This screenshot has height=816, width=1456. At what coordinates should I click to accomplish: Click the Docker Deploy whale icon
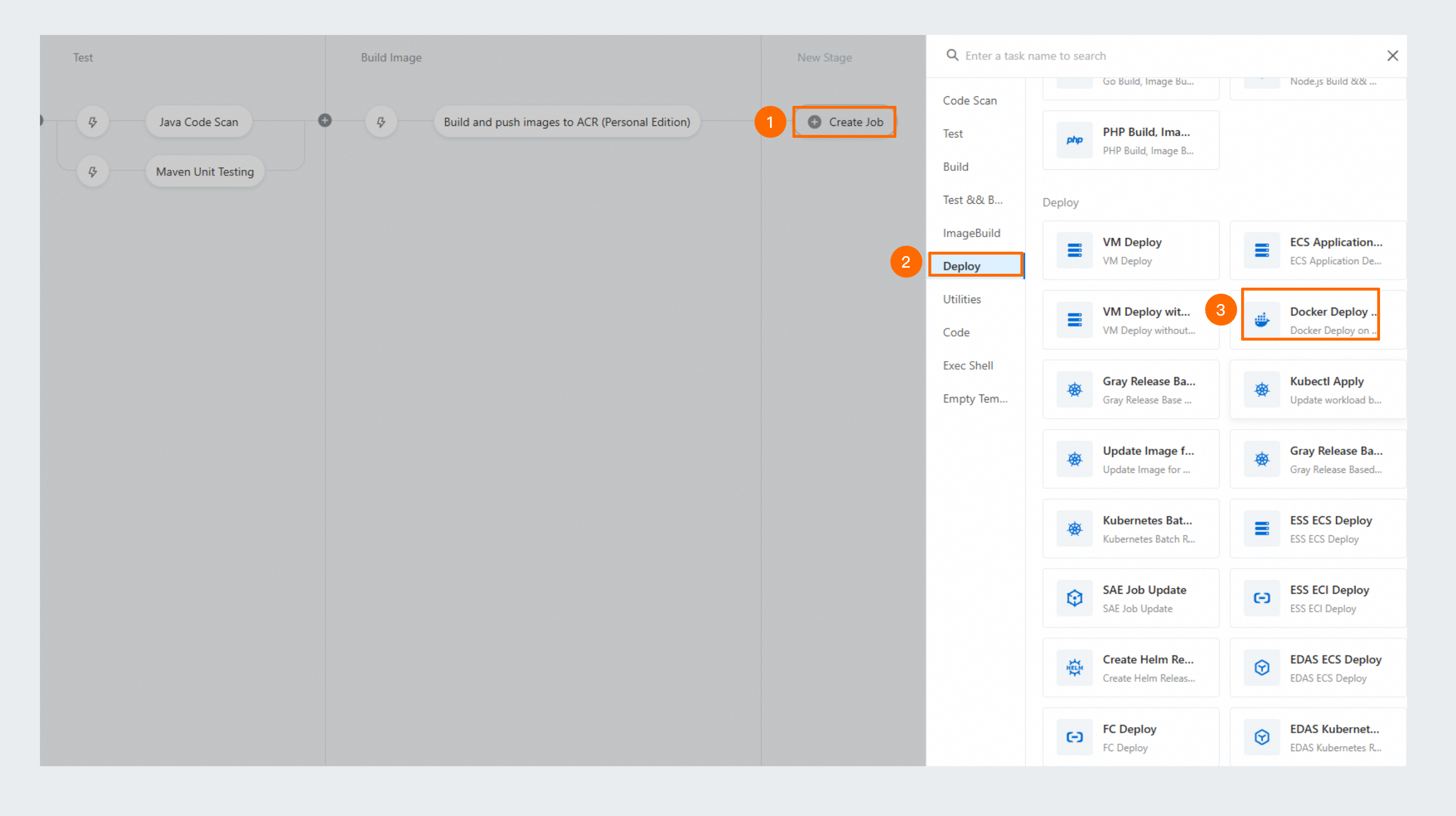coord(1262,320)
